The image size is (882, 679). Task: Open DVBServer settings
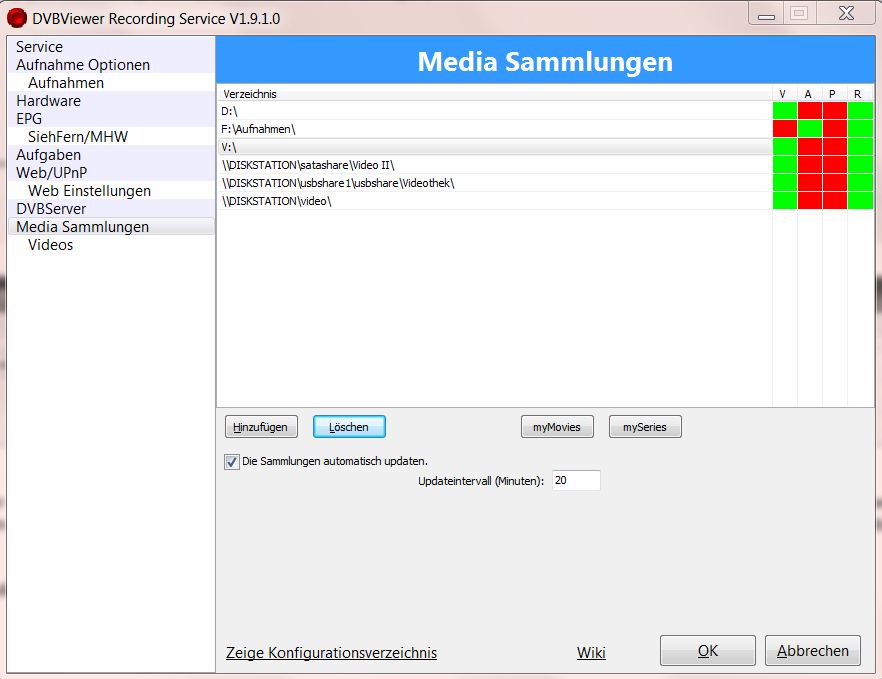[111, 209]
